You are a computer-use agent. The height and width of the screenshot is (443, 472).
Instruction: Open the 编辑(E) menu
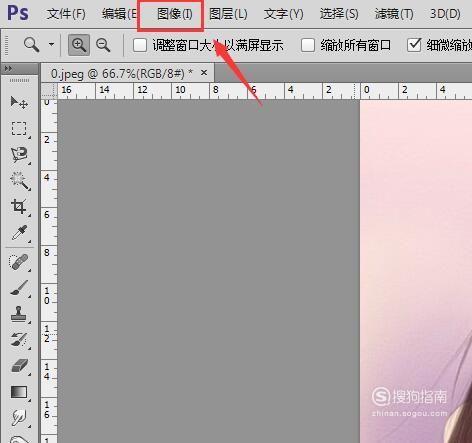pos(119,14)
